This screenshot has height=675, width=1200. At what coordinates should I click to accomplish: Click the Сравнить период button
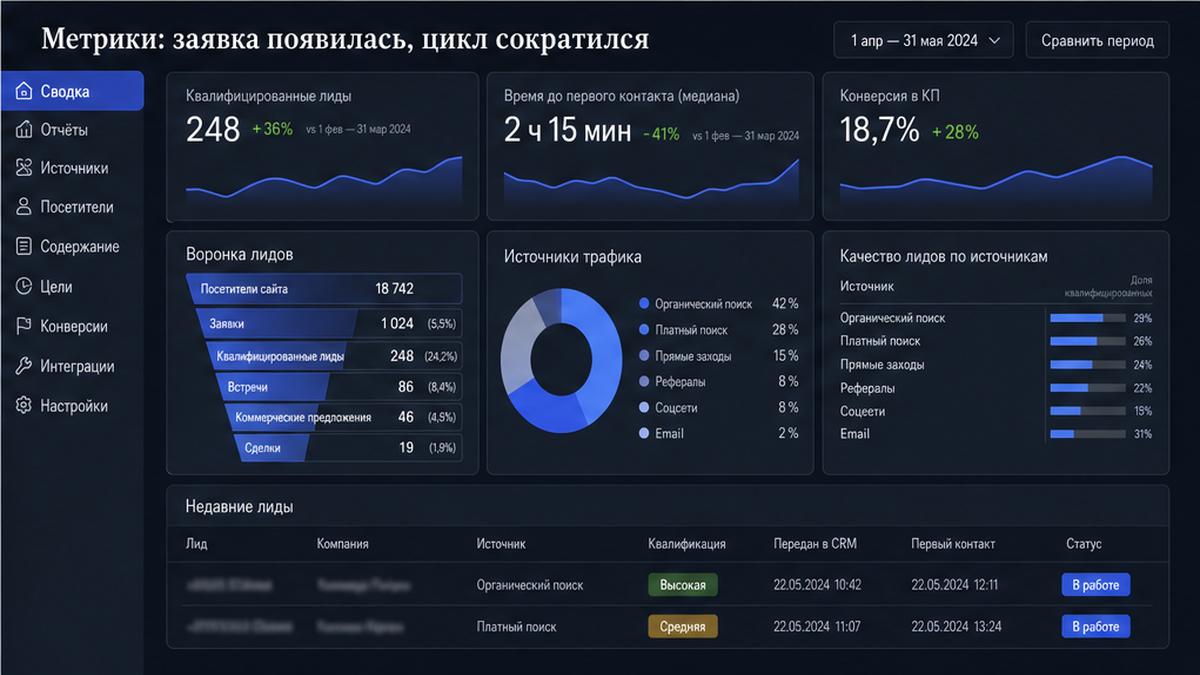pos(1097,41)
